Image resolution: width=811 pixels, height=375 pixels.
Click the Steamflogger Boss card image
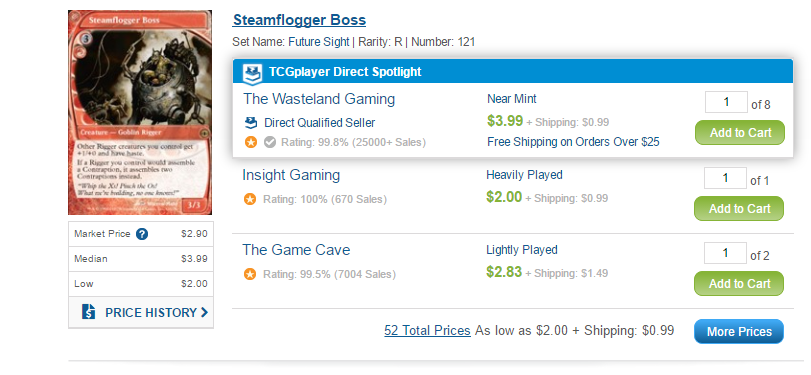pos(140,112)
